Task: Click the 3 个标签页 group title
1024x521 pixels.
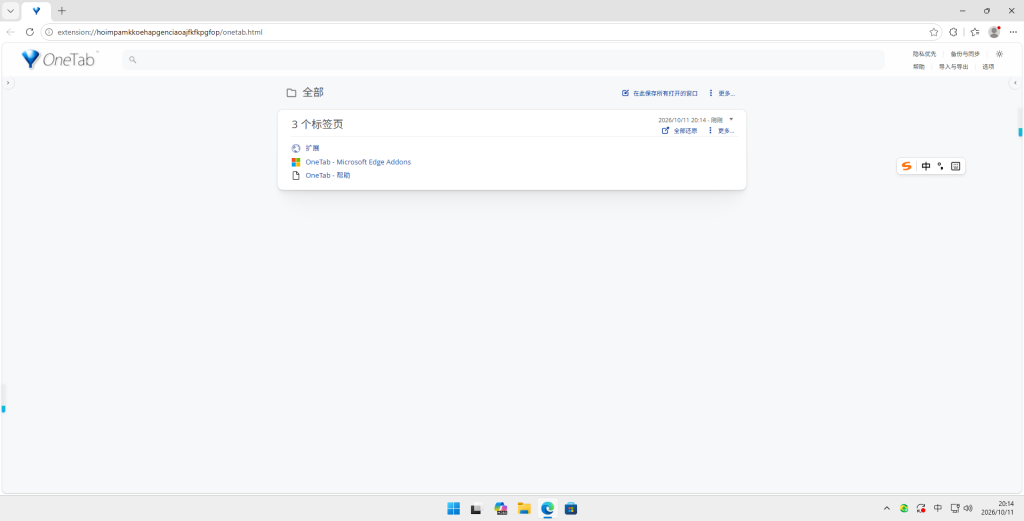Action: (x=317, y=124)
